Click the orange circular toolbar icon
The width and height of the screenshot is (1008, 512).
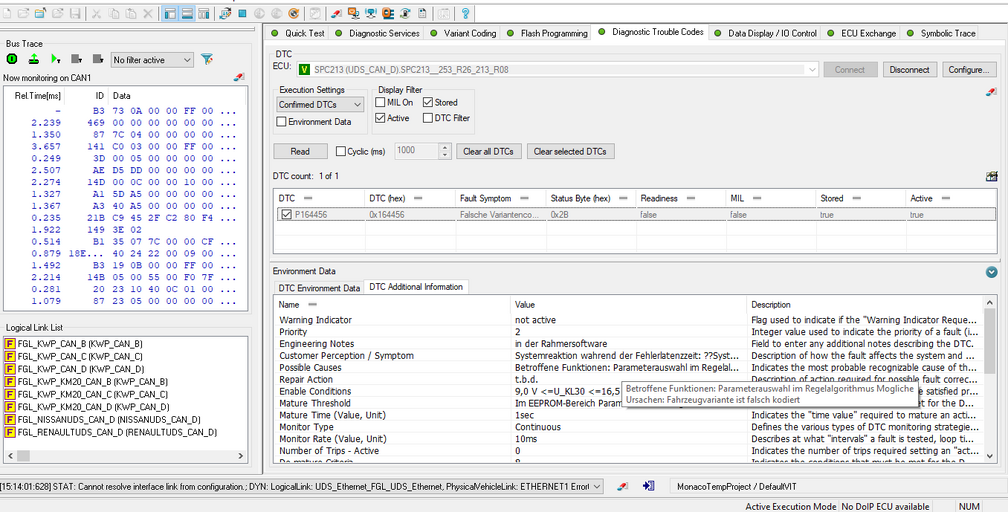tap(294, 13)
